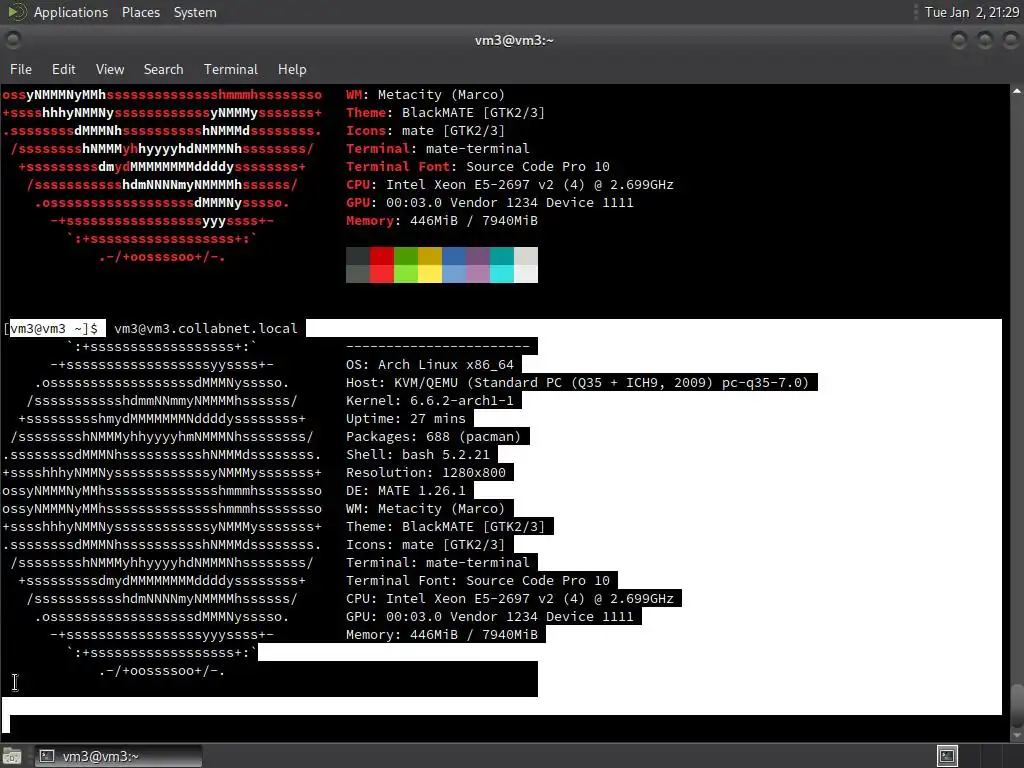Click highlighted Uptime: 27 mins line
Image resolution: width=1024 pixels, height=768 pixels.
tap(406, 419)
